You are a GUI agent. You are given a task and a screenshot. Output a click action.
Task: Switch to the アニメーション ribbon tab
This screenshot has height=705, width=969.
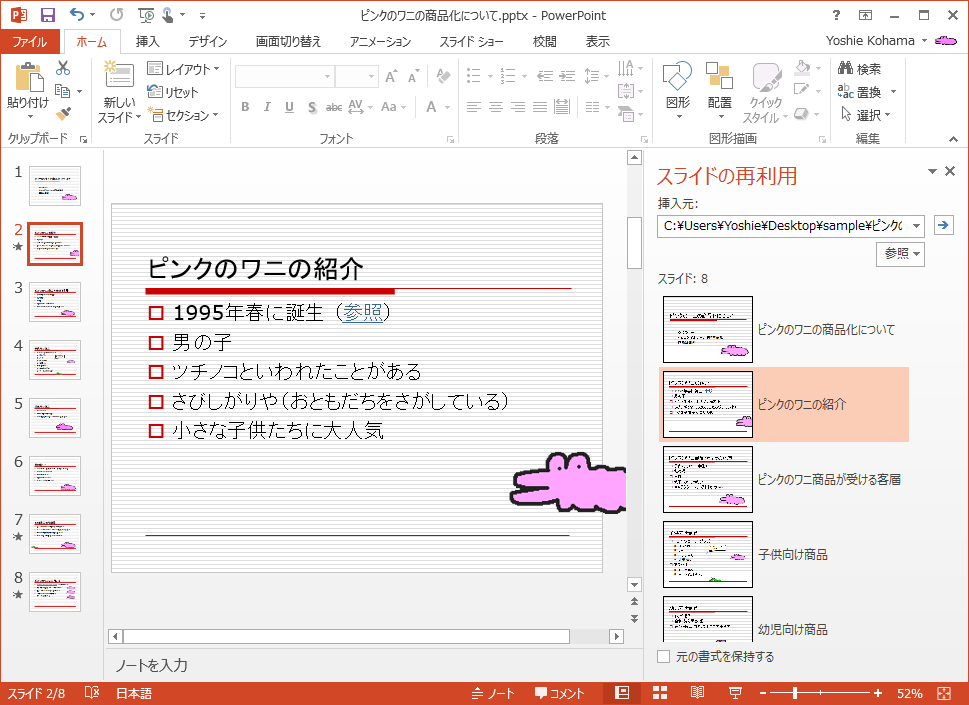point(380,41)
